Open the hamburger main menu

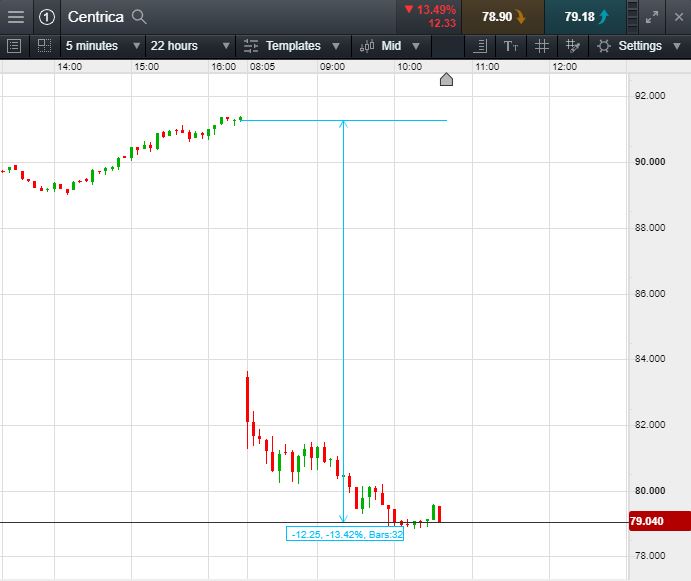tap(16, 17)
